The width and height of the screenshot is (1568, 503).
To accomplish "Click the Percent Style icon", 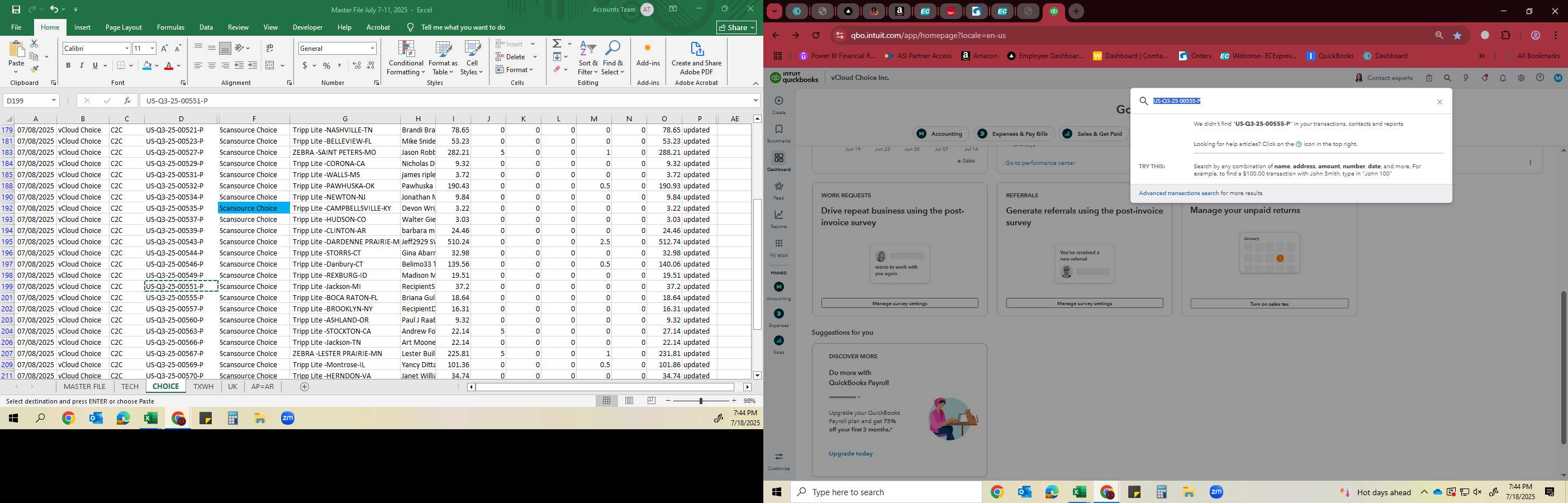I will (x=327, y=66).
